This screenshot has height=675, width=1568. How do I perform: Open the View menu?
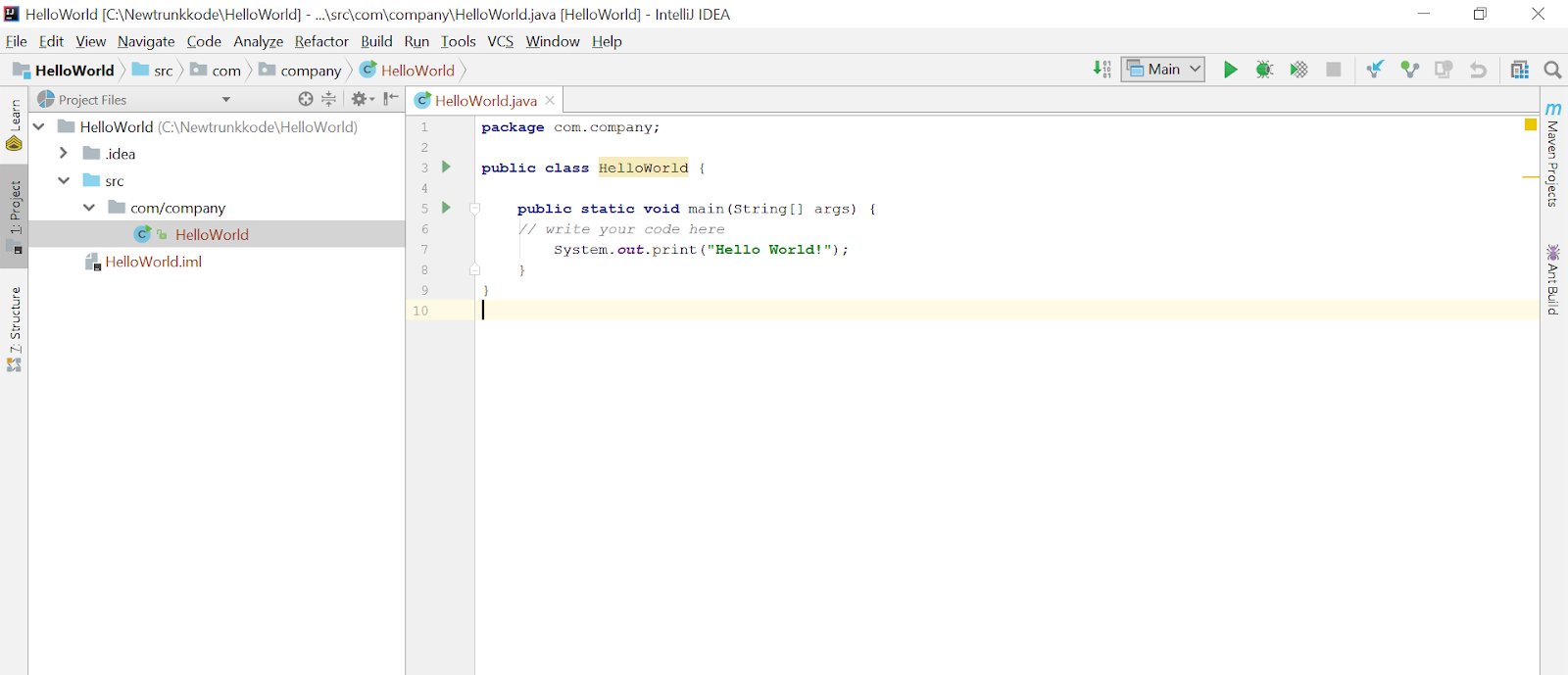91,41
